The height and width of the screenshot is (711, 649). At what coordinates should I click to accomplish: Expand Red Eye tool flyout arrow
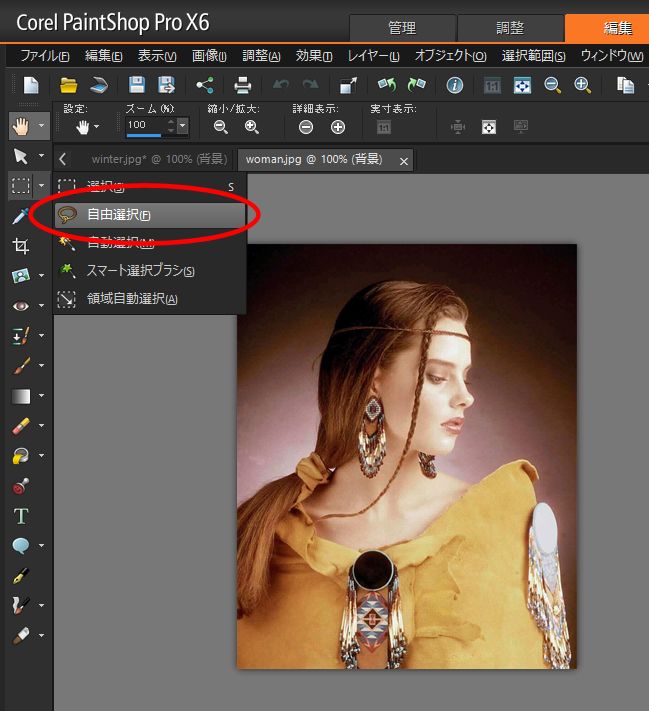point(41,306)
